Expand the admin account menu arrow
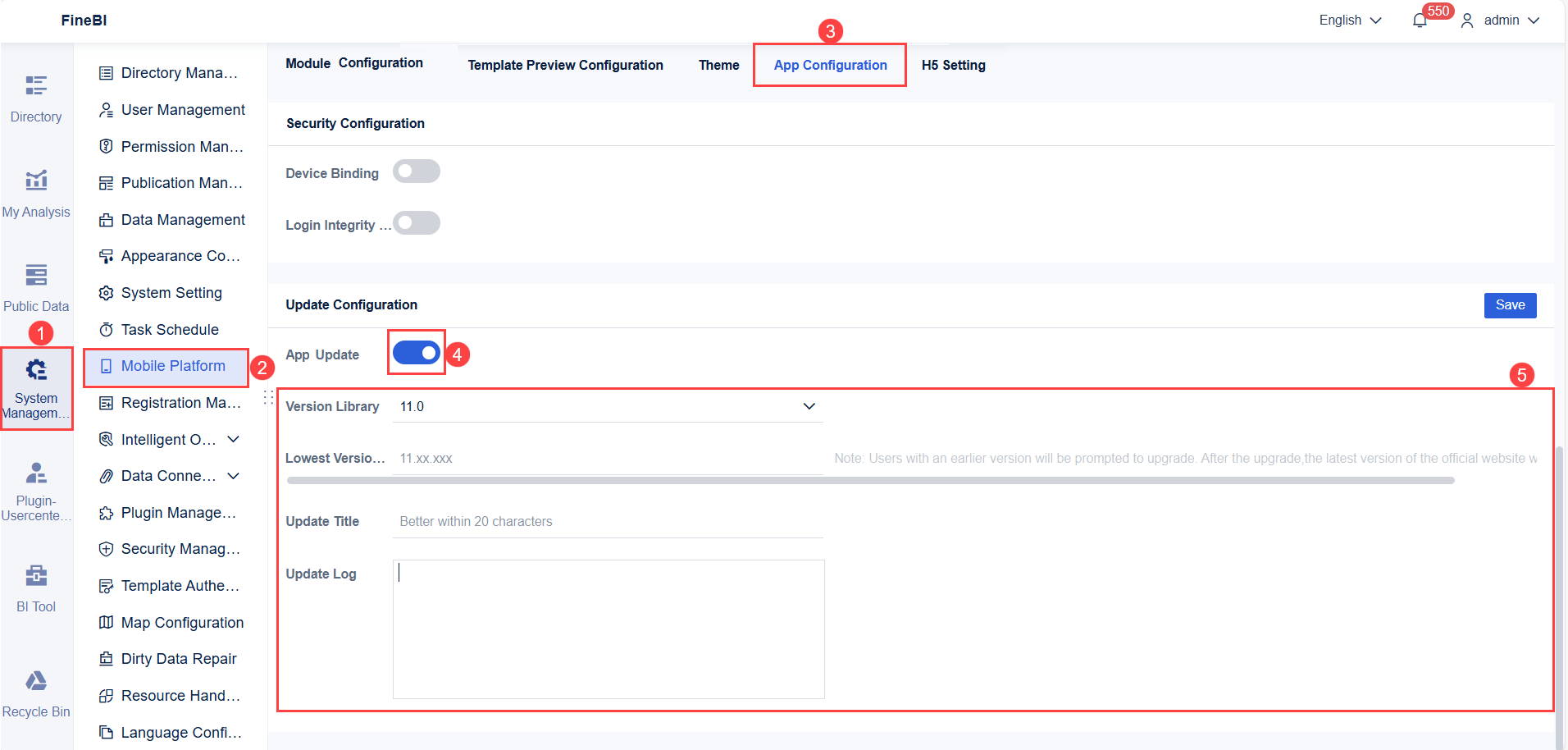 coord(1534,21)
